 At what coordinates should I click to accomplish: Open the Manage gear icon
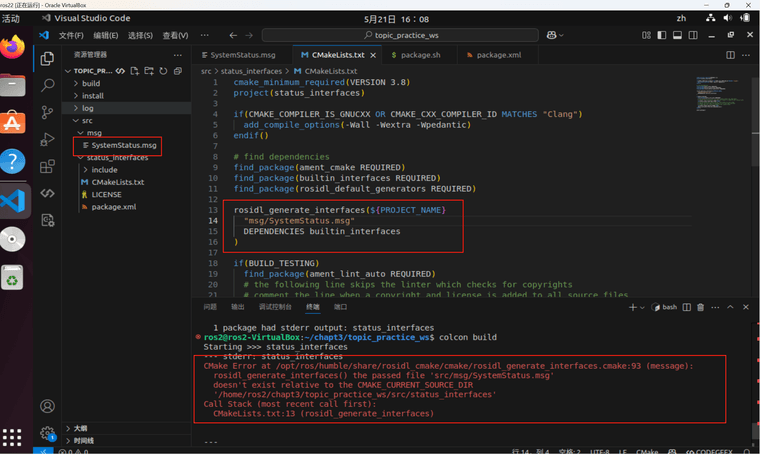(x=47, y=433)
